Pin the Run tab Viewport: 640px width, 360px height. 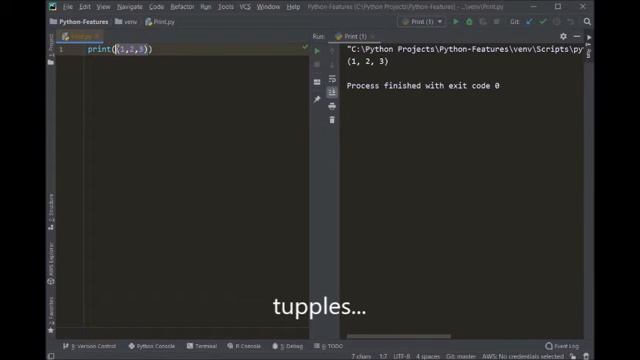click(317, 99)
